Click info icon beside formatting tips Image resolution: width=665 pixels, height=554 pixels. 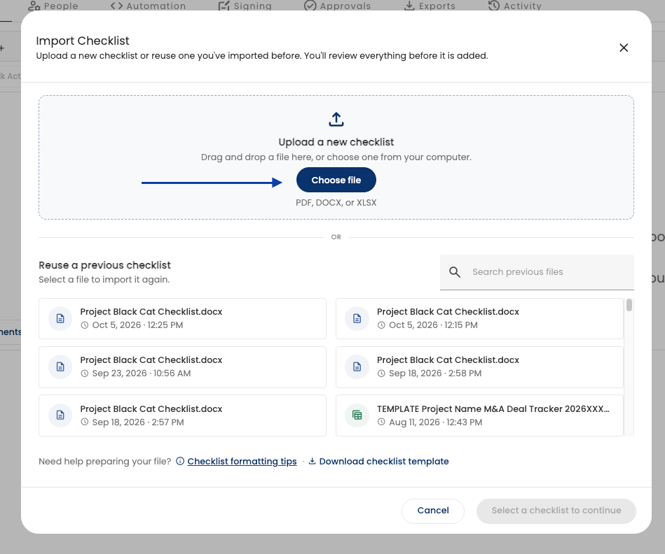pos(180,461)
